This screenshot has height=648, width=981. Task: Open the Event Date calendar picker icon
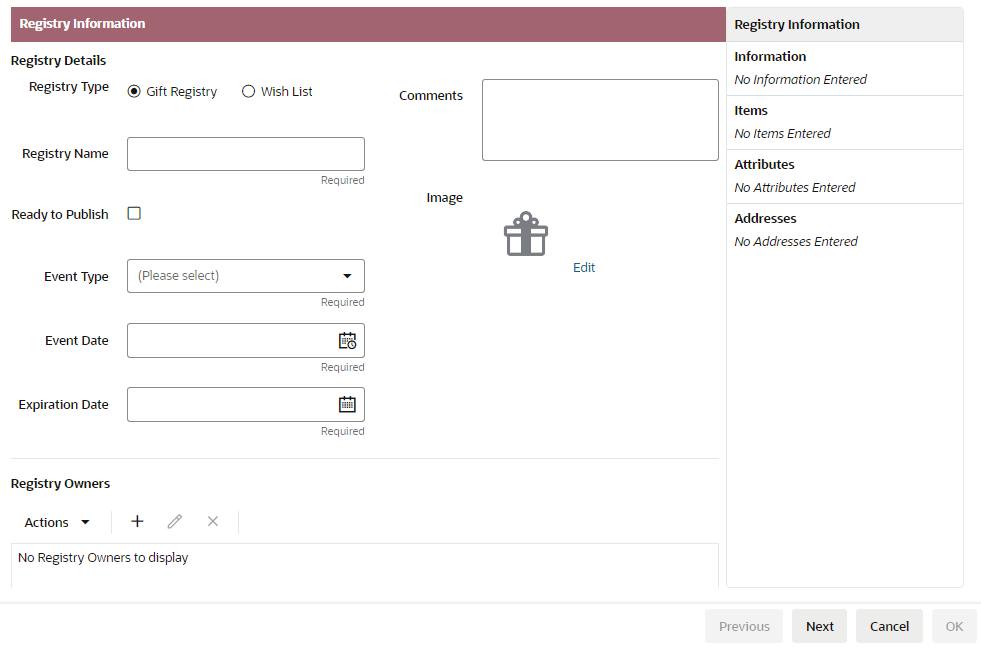coord(348,340)
